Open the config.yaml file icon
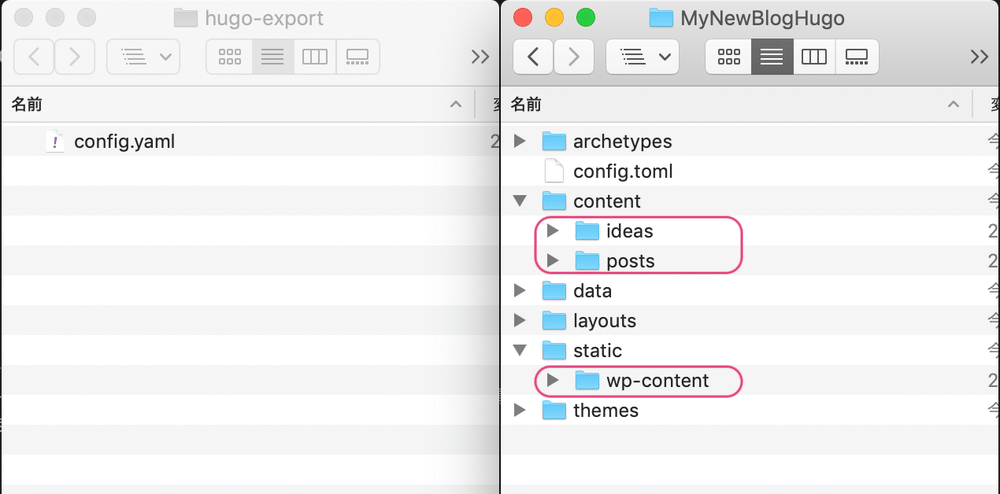This screenshot has height=494, width=1000. [54, 142]
